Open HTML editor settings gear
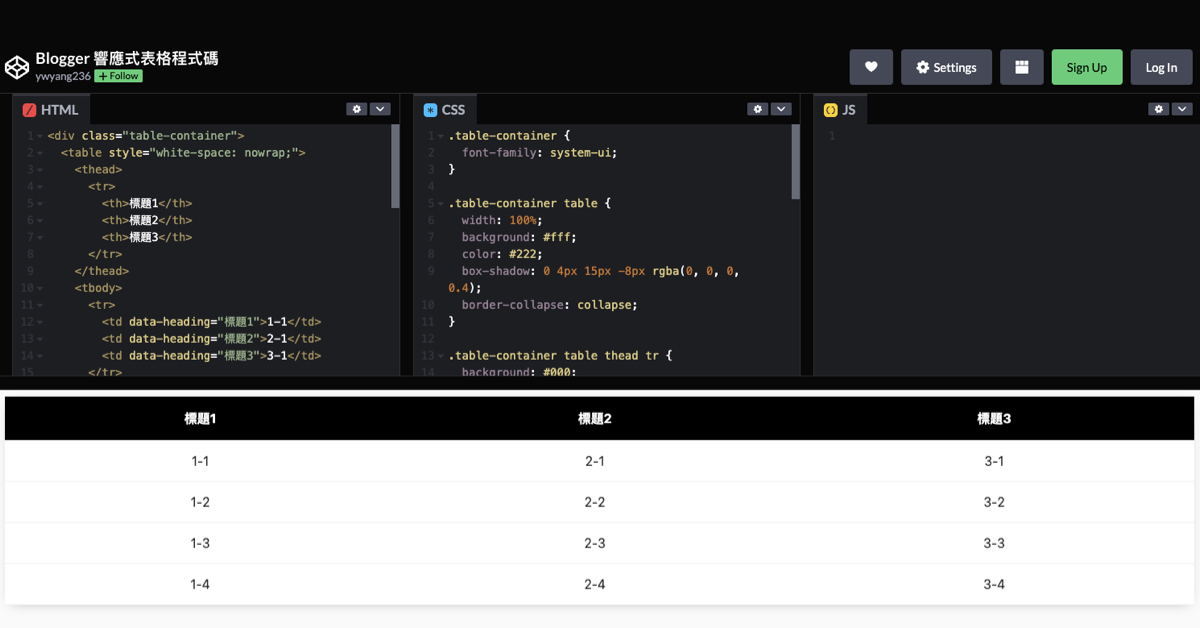The height and width of the screenshot is (628, 1200). [357, 109]
